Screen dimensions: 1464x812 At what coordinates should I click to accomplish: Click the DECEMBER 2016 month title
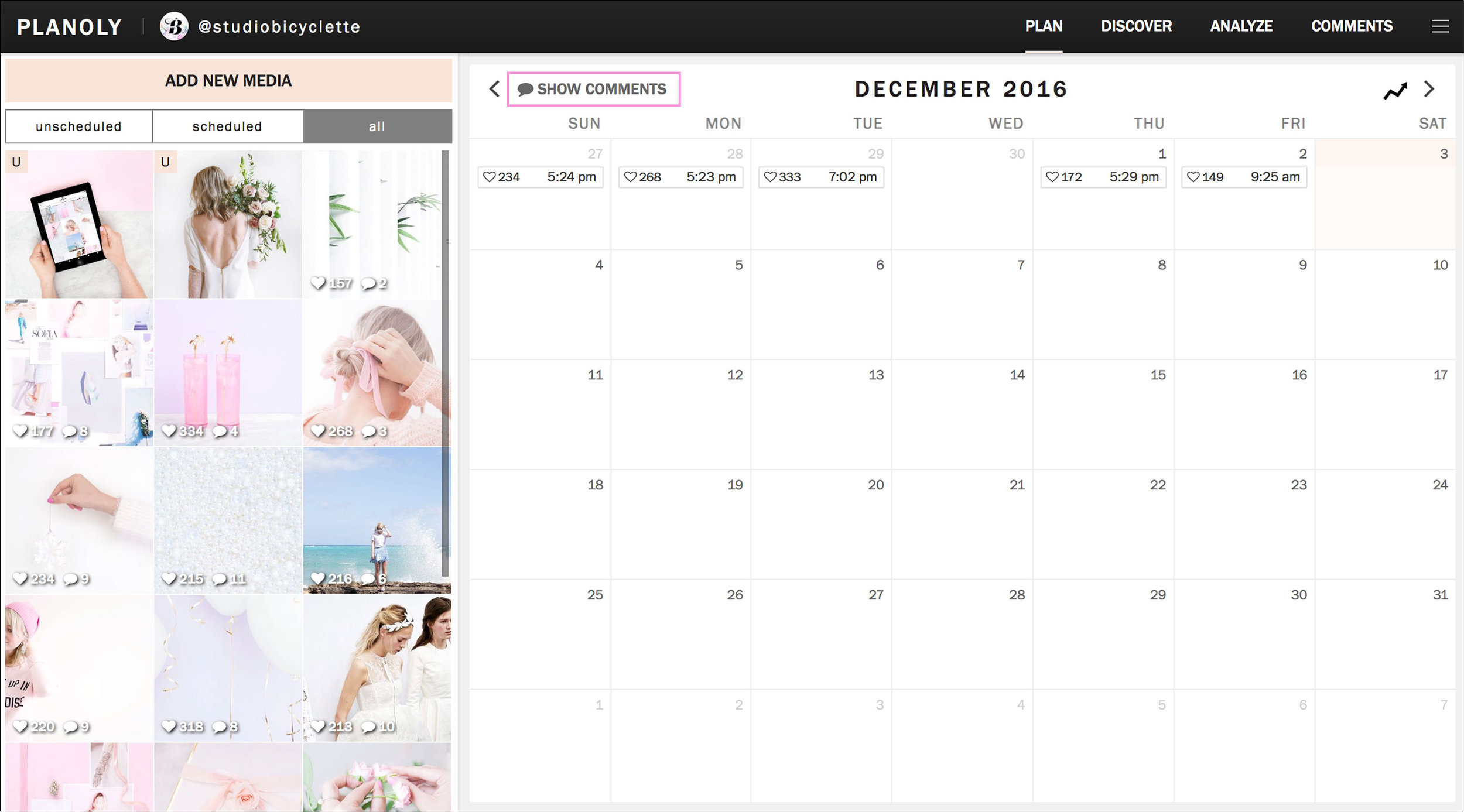(961, 89)
